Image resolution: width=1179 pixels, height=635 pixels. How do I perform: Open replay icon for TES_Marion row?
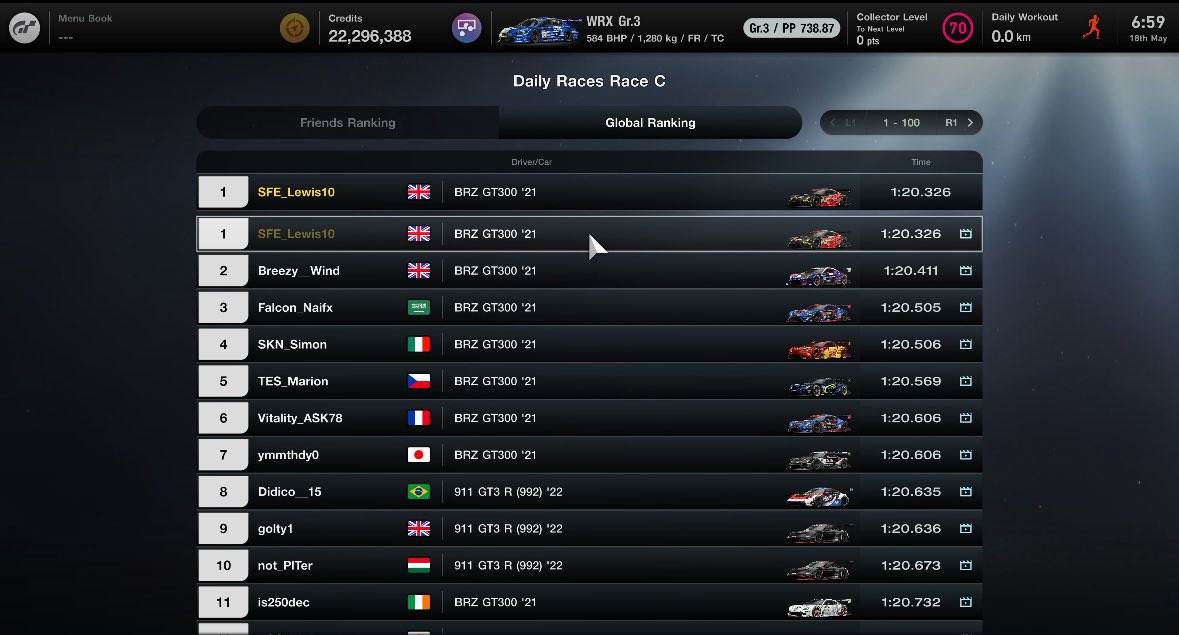[x=965, y=381]
